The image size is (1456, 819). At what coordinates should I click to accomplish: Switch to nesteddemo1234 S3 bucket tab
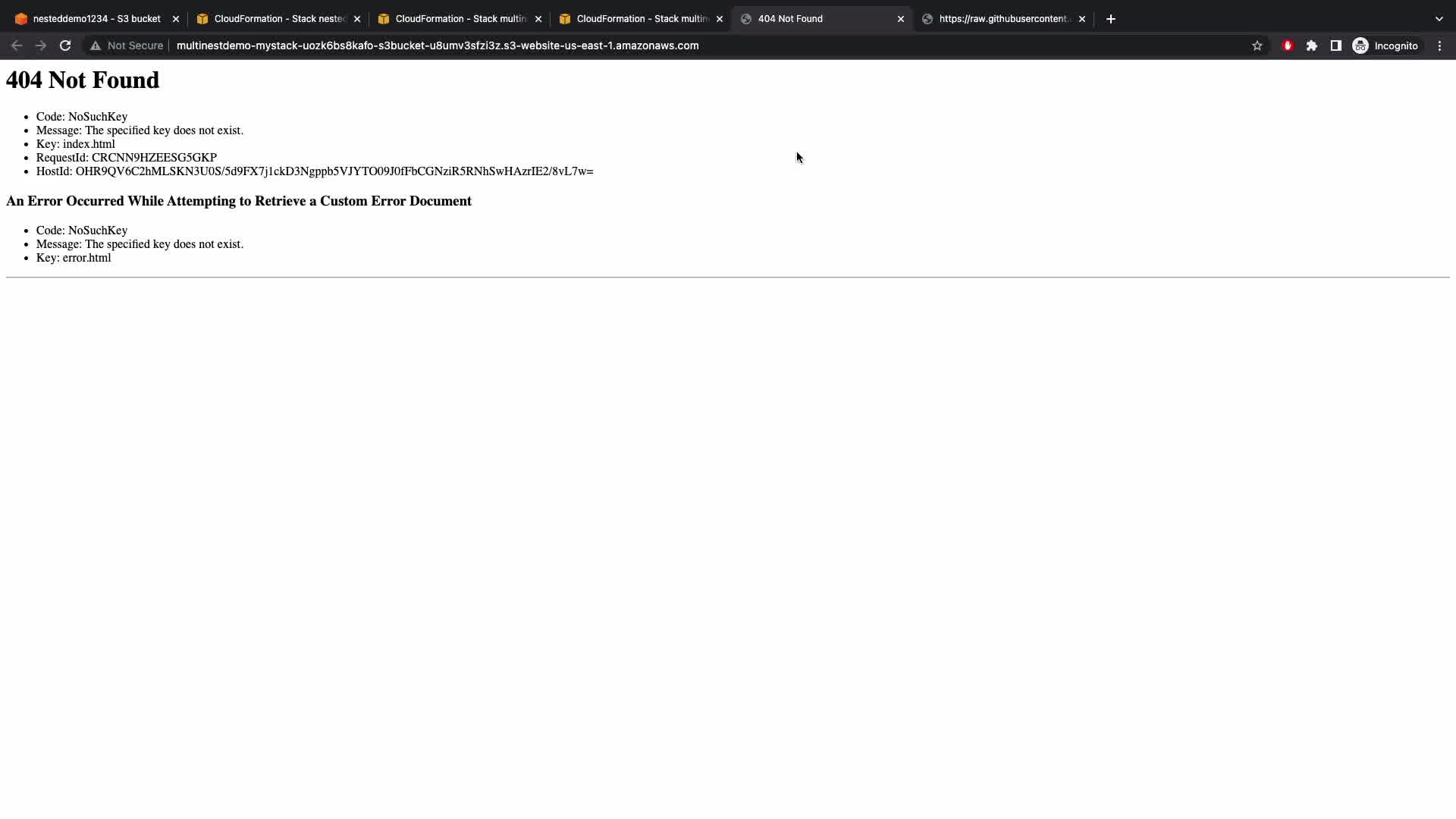(x=96, y=19)
